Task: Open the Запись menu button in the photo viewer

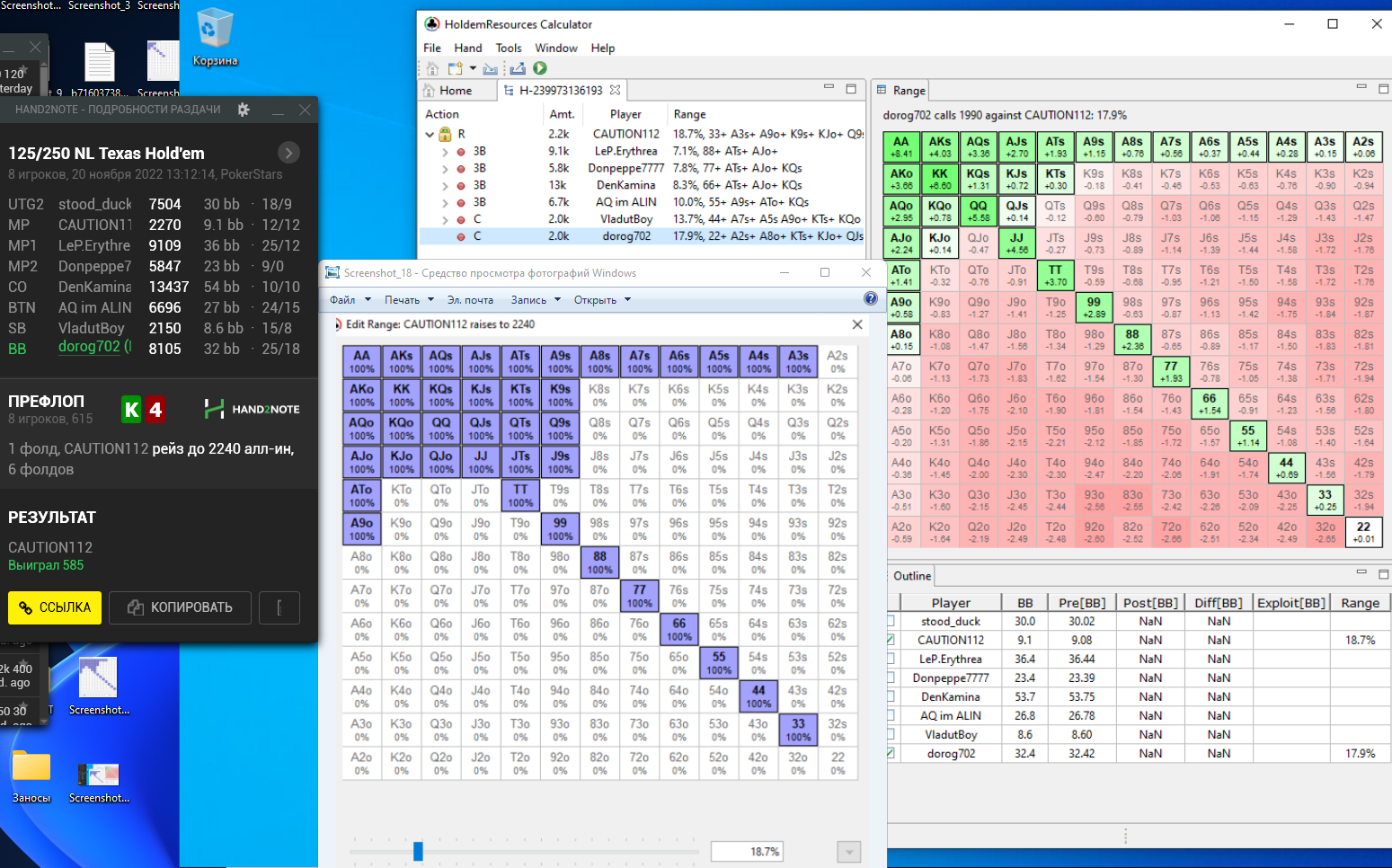Action: pyautogui.click(x=536, y=300)
